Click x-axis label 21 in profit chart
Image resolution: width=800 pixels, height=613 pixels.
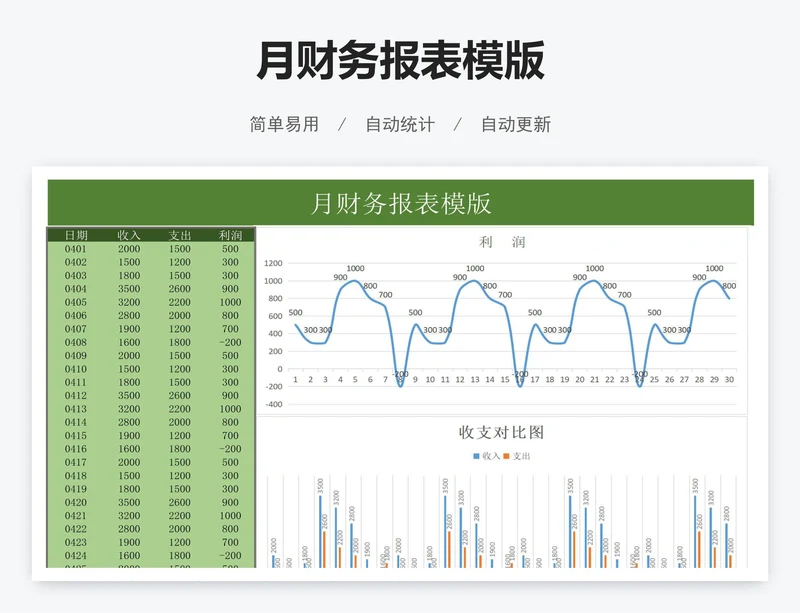coord(594,379)
